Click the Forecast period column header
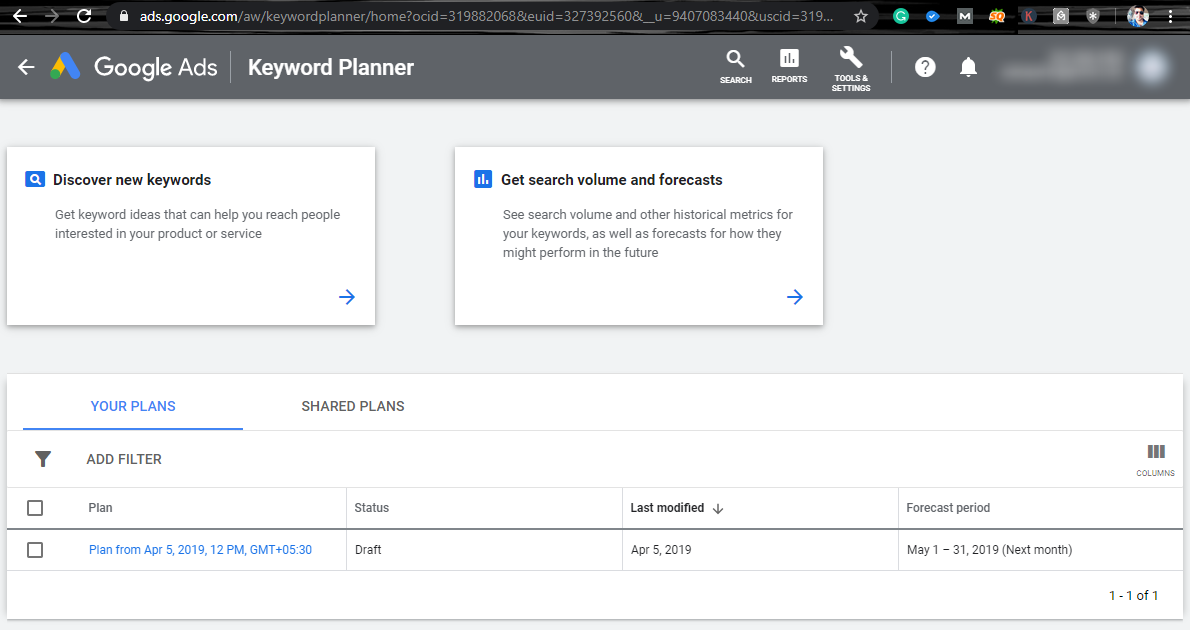 coord(948,508)
